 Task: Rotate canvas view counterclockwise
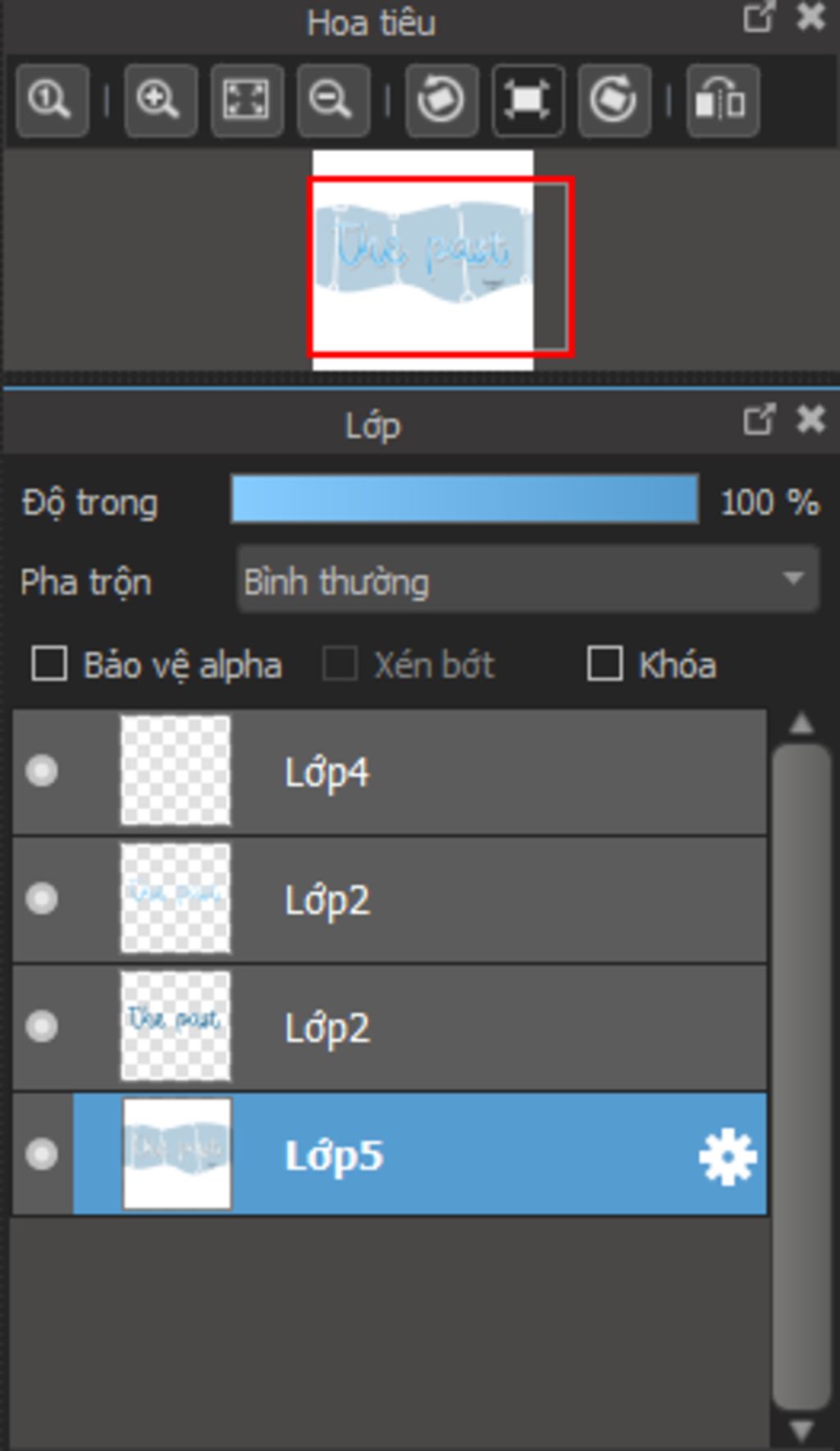click(x=441, y=101)
